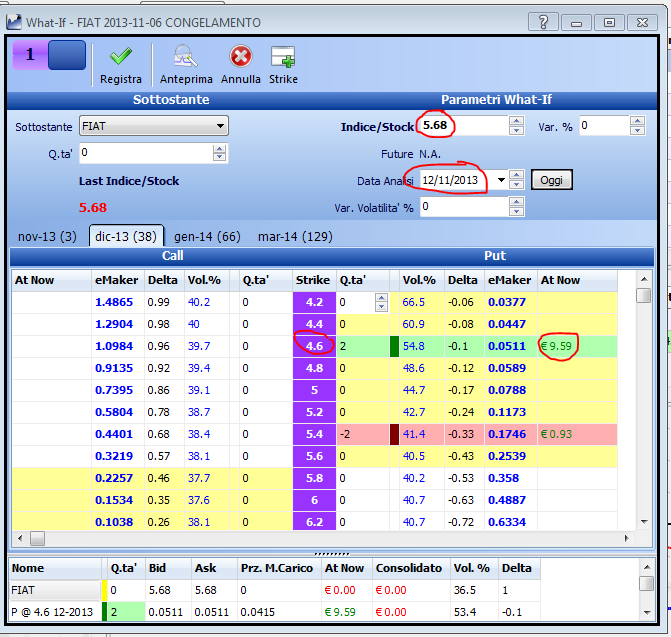Click the Registra green checkmark icon
Viewport: 671px width, 637px height.
coord(121,56)
